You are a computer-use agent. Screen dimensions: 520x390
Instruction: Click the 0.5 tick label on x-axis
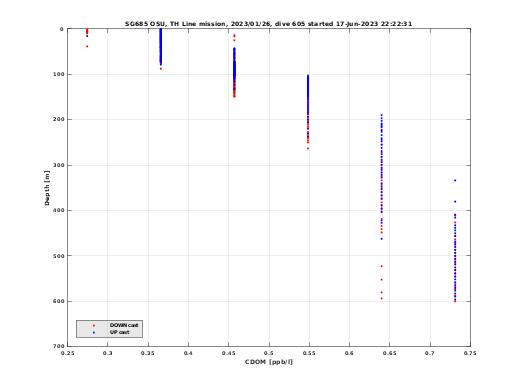tap(269, 353)
